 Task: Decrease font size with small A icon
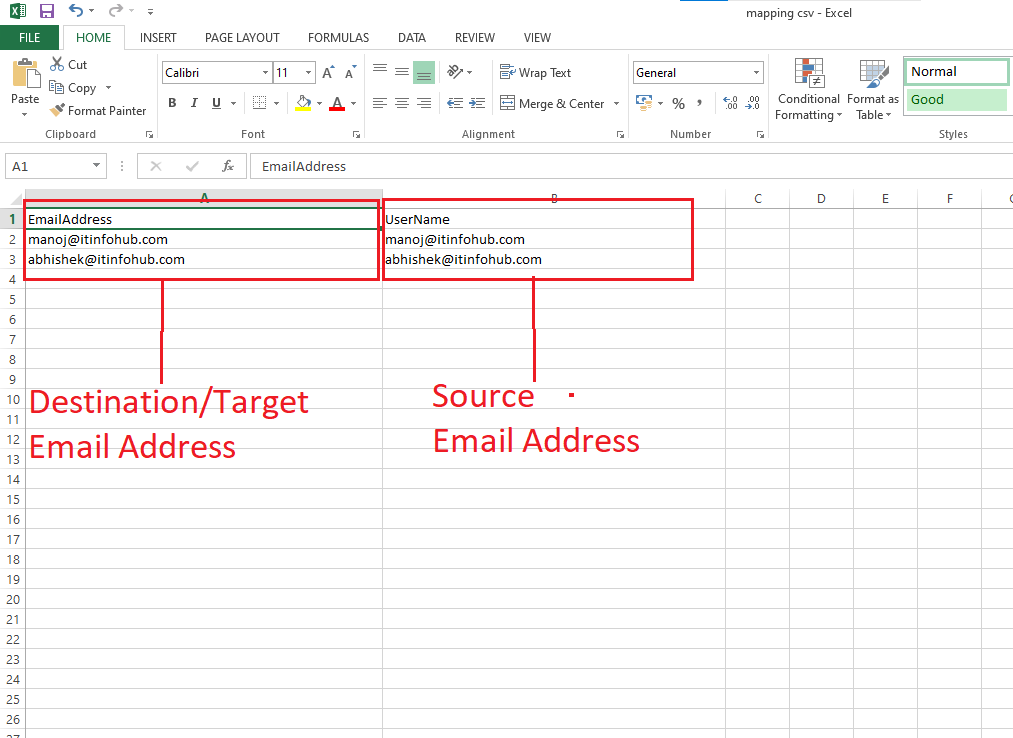coord(350,72)
